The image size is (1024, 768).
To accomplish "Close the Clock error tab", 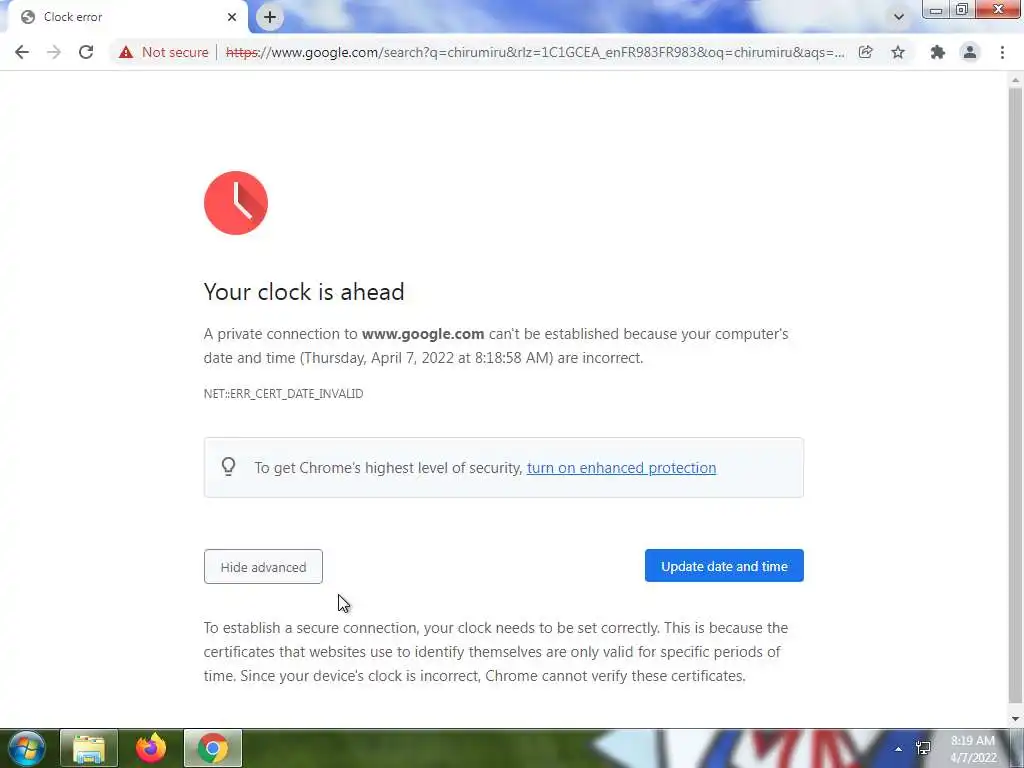I will [232, 17].
